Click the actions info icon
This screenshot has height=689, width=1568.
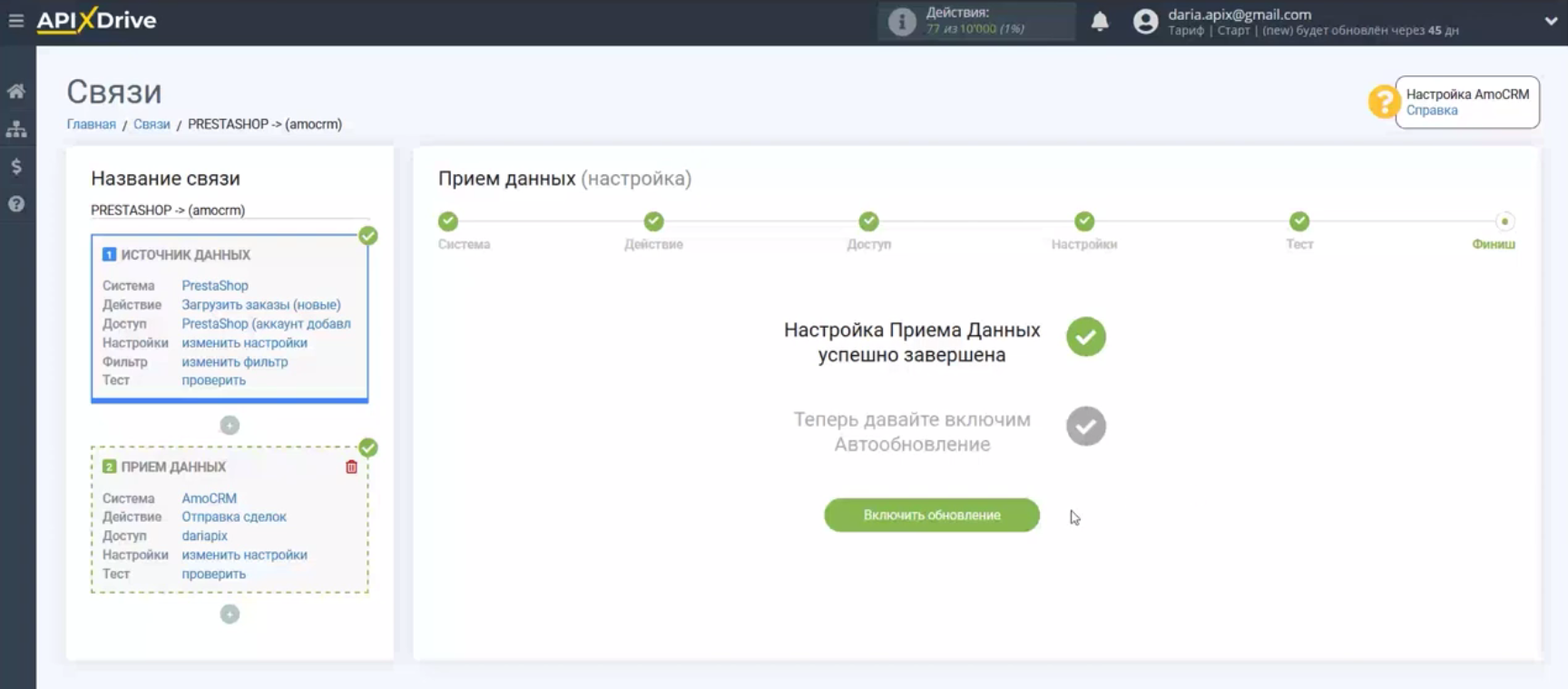click(901, 21)
